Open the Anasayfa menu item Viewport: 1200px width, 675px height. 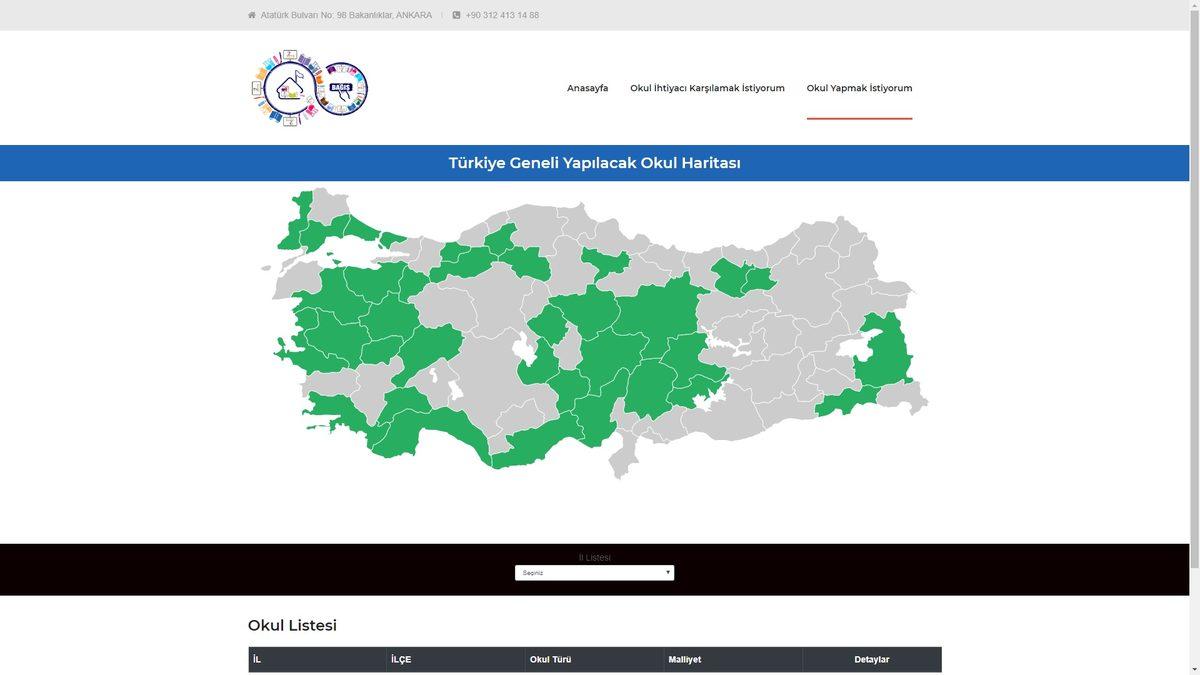pos(587,88)
